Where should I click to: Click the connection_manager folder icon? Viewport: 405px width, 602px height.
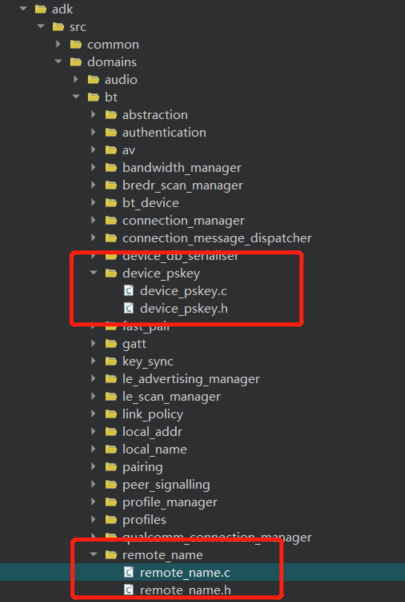click(111, 220)
